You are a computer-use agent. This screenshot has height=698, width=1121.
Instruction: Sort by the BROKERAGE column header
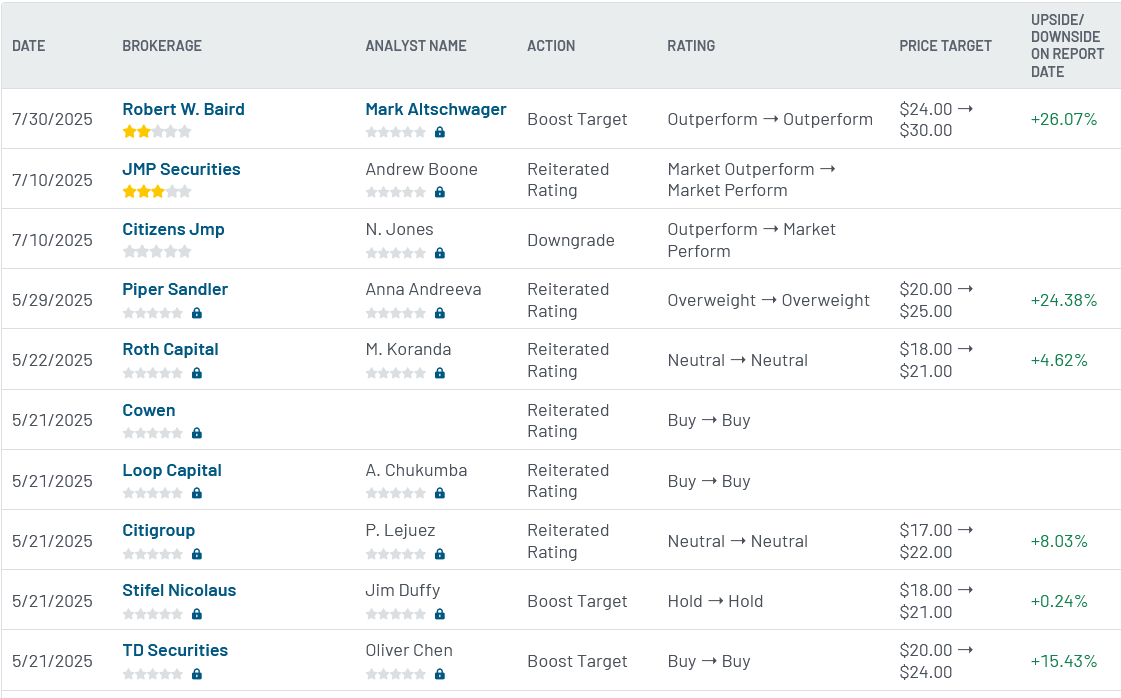click(162, 46)
